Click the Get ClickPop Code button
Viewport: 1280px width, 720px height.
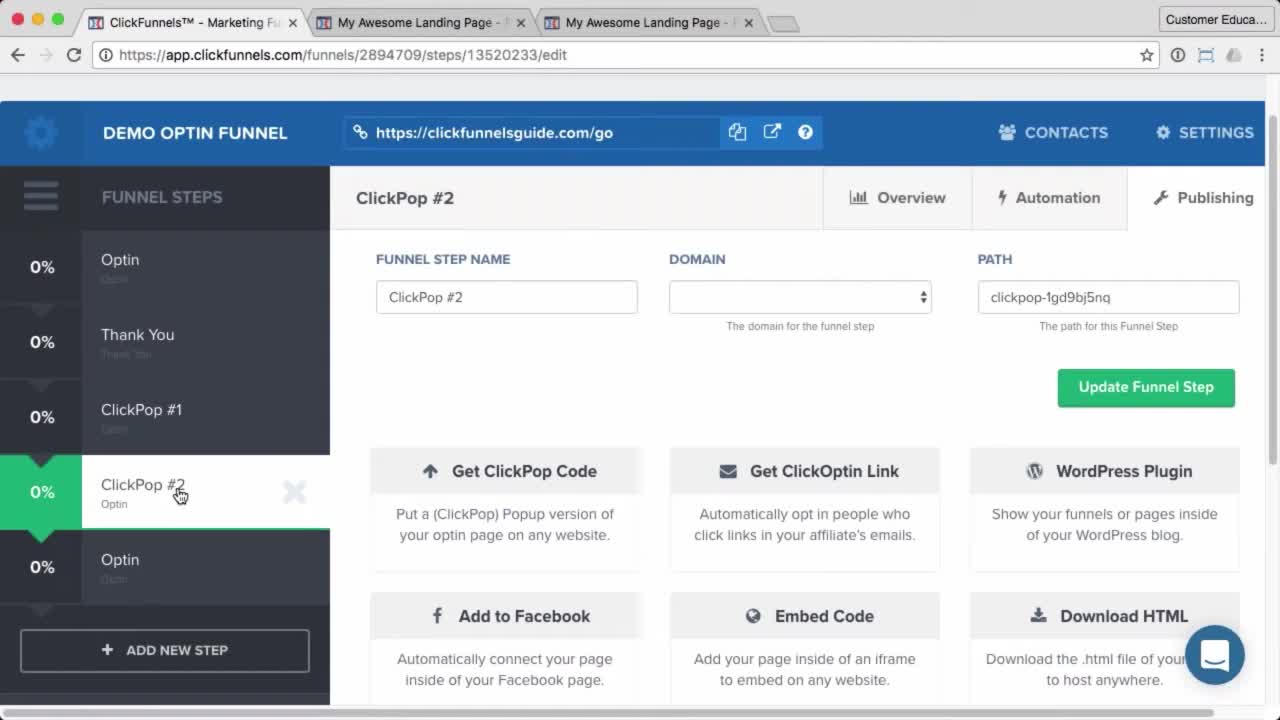click(x=505, y=471)
